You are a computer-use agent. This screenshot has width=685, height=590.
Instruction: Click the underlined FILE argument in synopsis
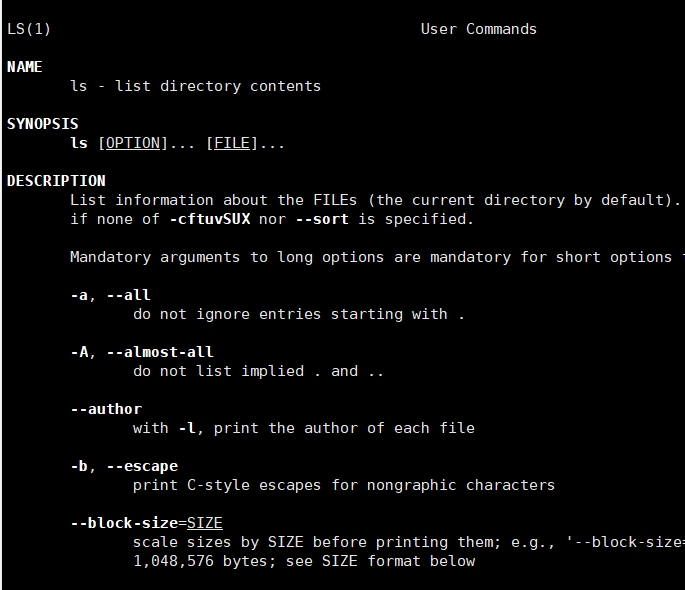(232, 143)
